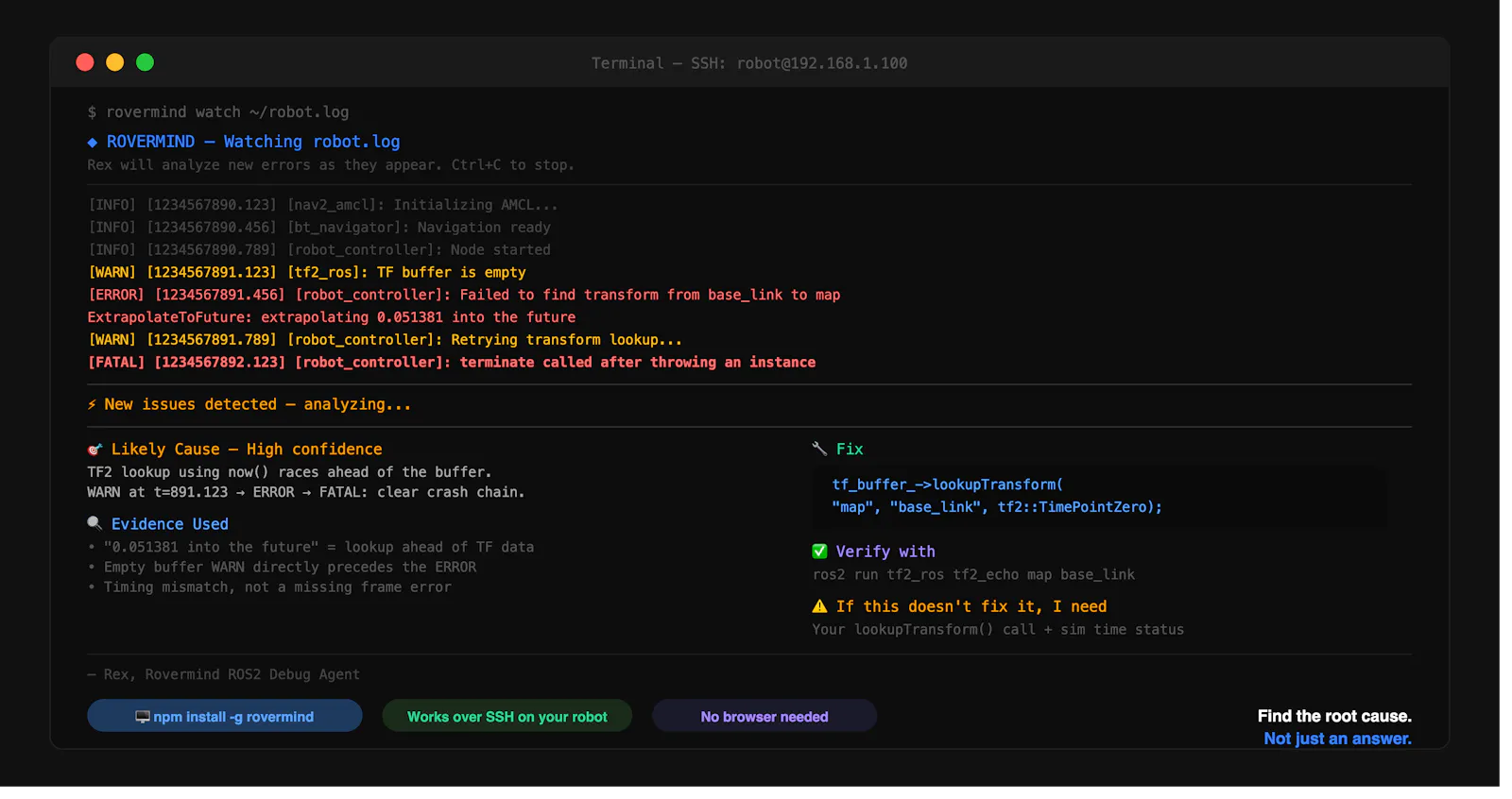Image resolution: width=1512 pixels, height=799 pixels.
Task: Click the INFO line Node started
Action: point(319,250)
